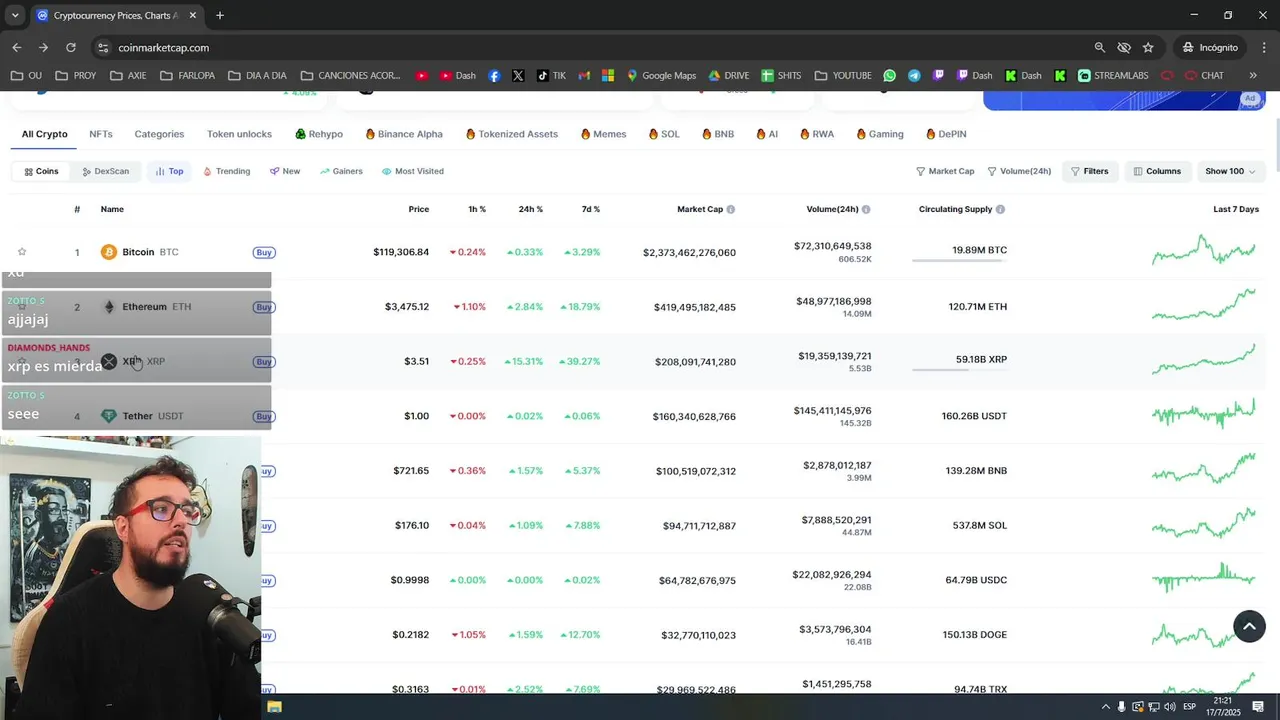Switch to the NFTs tab
The height and width of the screenshot is (720, 1280).
point(100,134)
